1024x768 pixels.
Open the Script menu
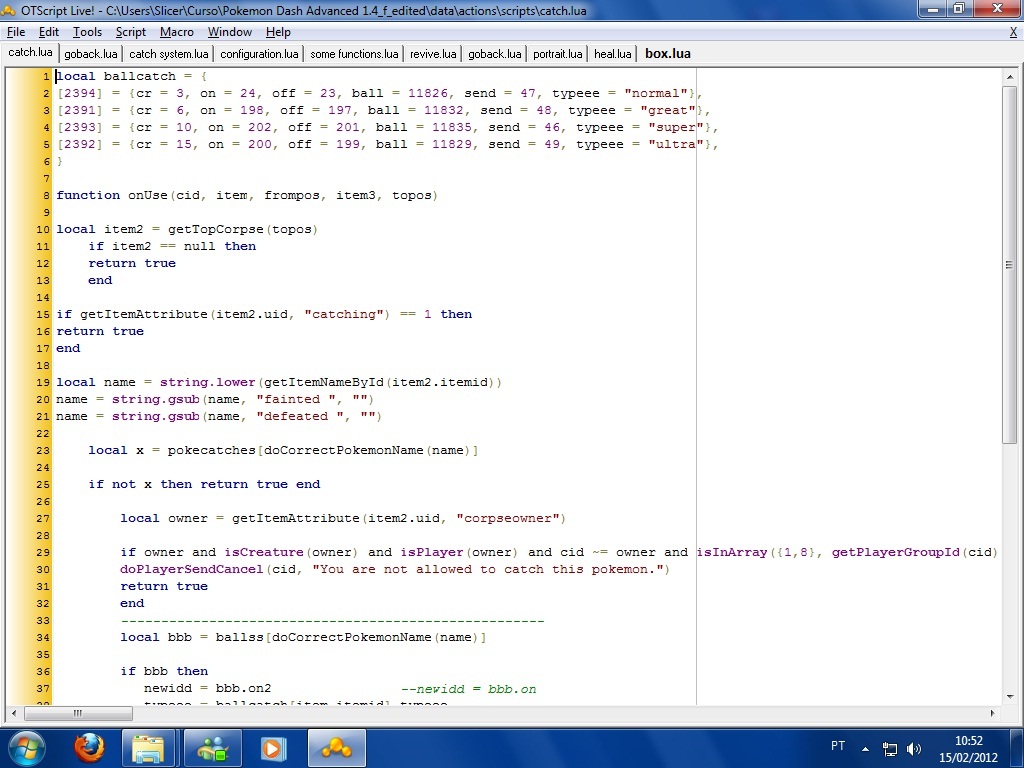[x=131, y=32]
